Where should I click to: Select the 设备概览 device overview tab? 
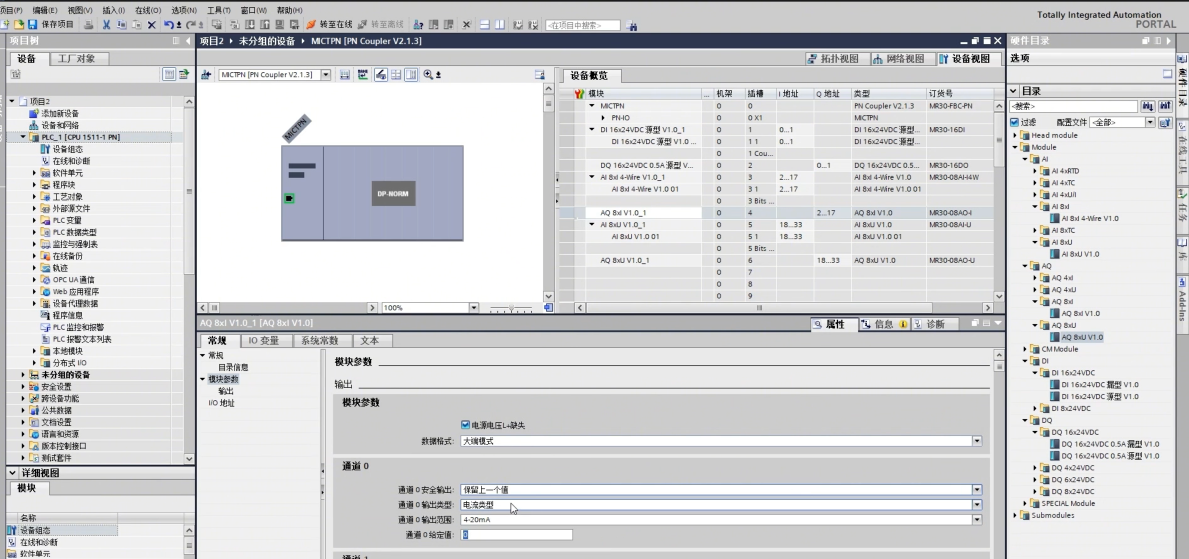(590, 76)
